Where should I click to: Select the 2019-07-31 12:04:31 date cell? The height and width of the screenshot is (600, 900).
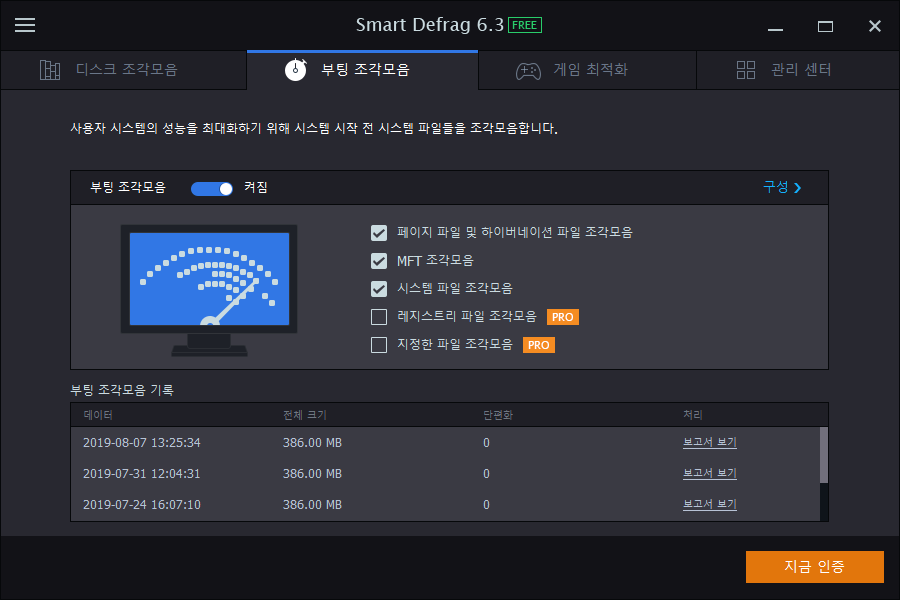pos(142,474)
